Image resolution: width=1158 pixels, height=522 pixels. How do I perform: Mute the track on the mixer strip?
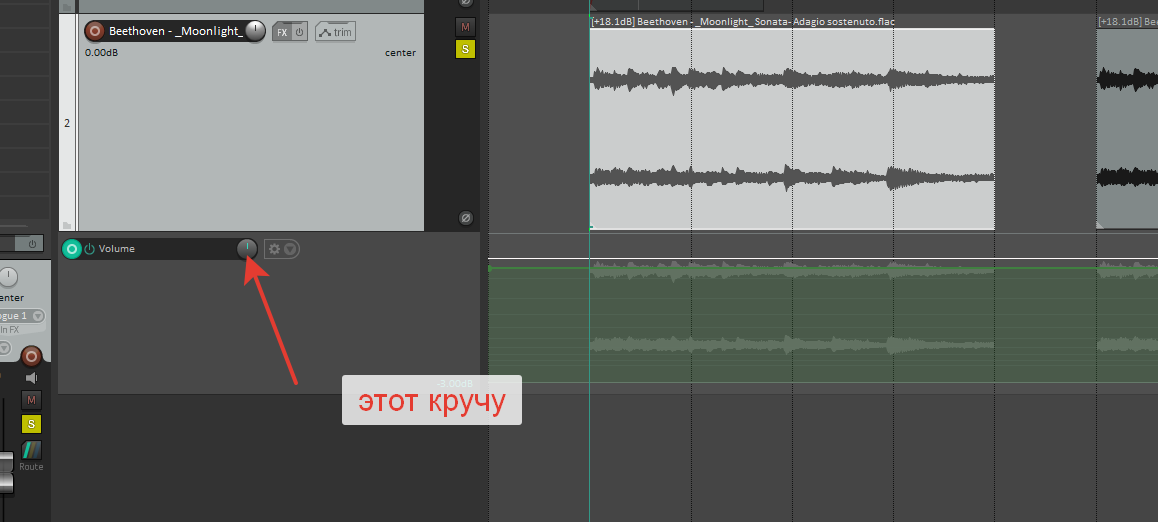click(31, 400)
